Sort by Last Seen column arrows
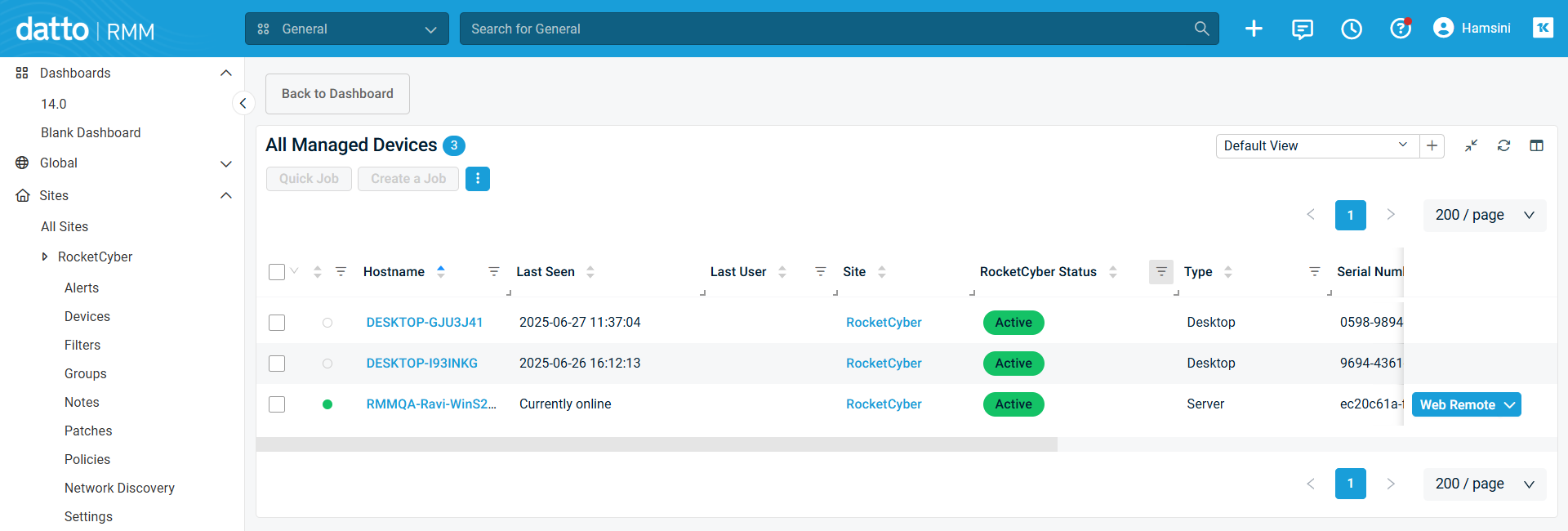Image resolution: width=1568 pixels, height=531 pixels. (590, 272)
